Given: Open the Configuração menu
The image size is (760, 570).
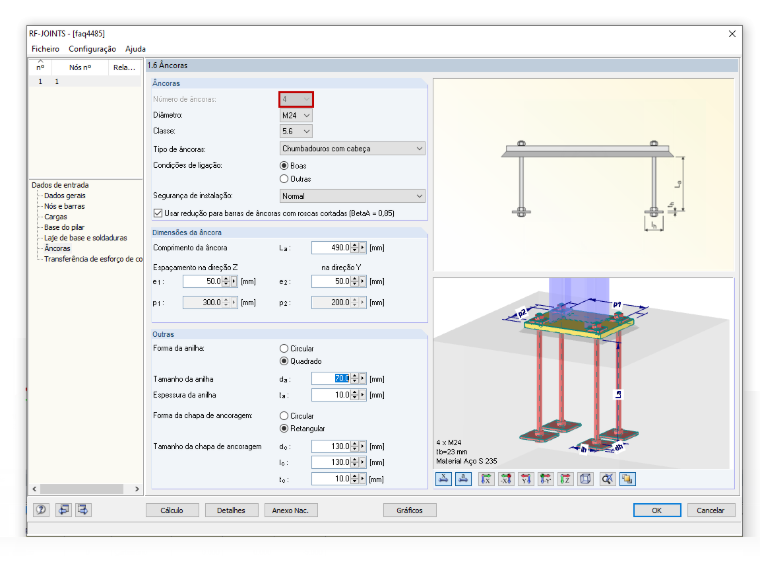Looking at the screenshot, I should [92, 49].
